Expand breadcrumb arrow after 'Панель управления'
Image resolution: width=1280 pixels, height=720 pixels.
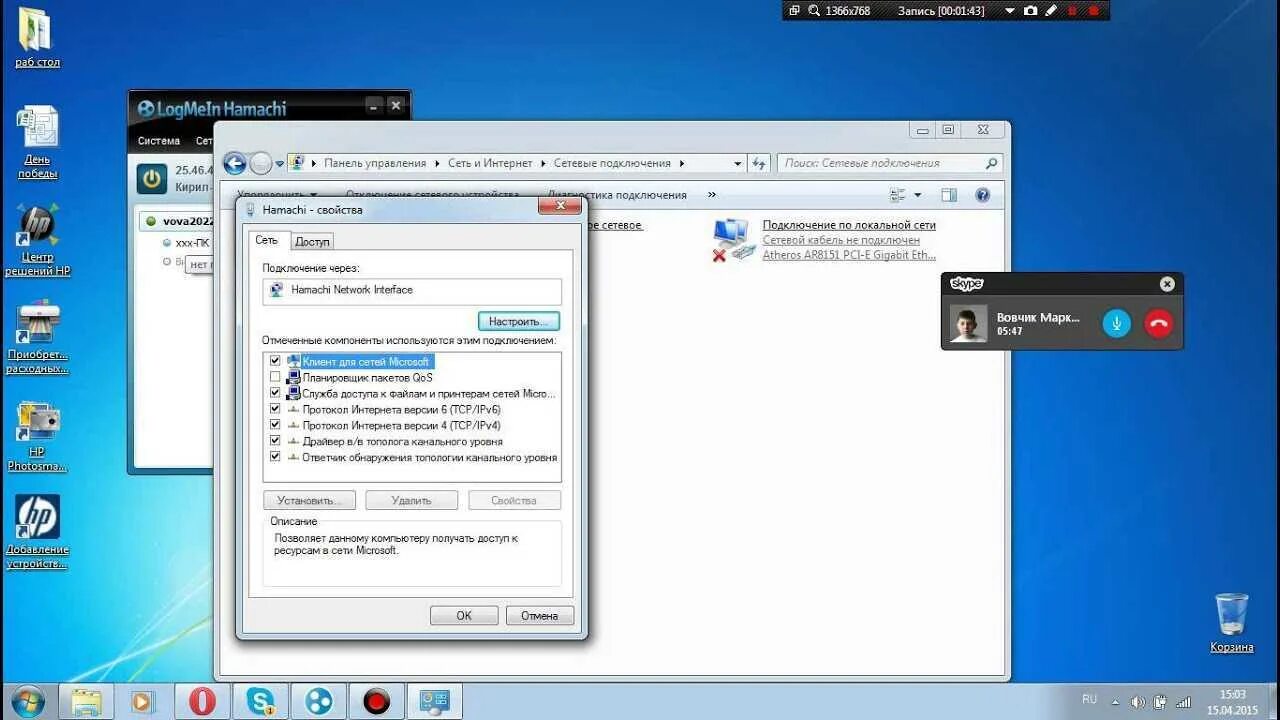(x=437, y=163)
